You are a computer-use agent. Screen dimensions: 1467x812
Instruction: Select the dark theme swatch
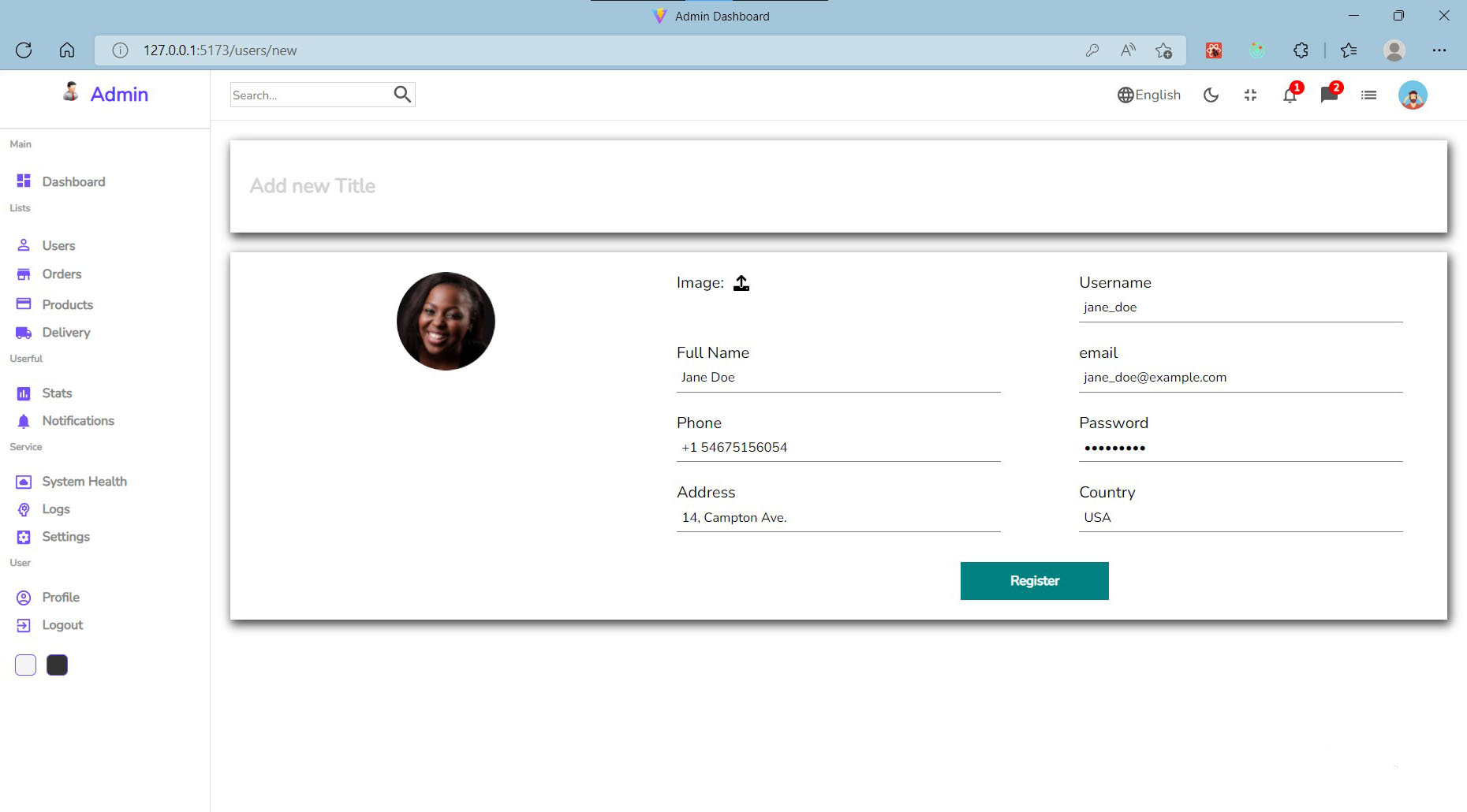click(57, 665)
